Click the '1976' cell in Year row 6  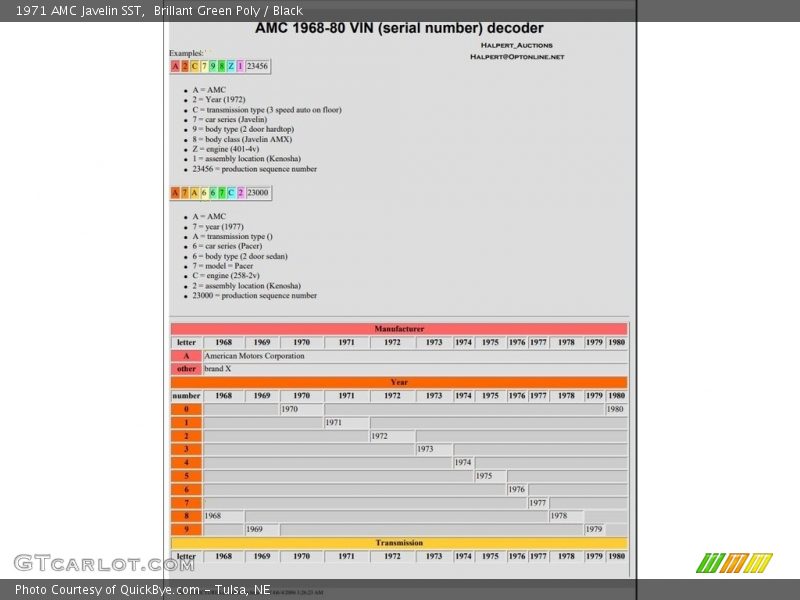click(517, 489)
